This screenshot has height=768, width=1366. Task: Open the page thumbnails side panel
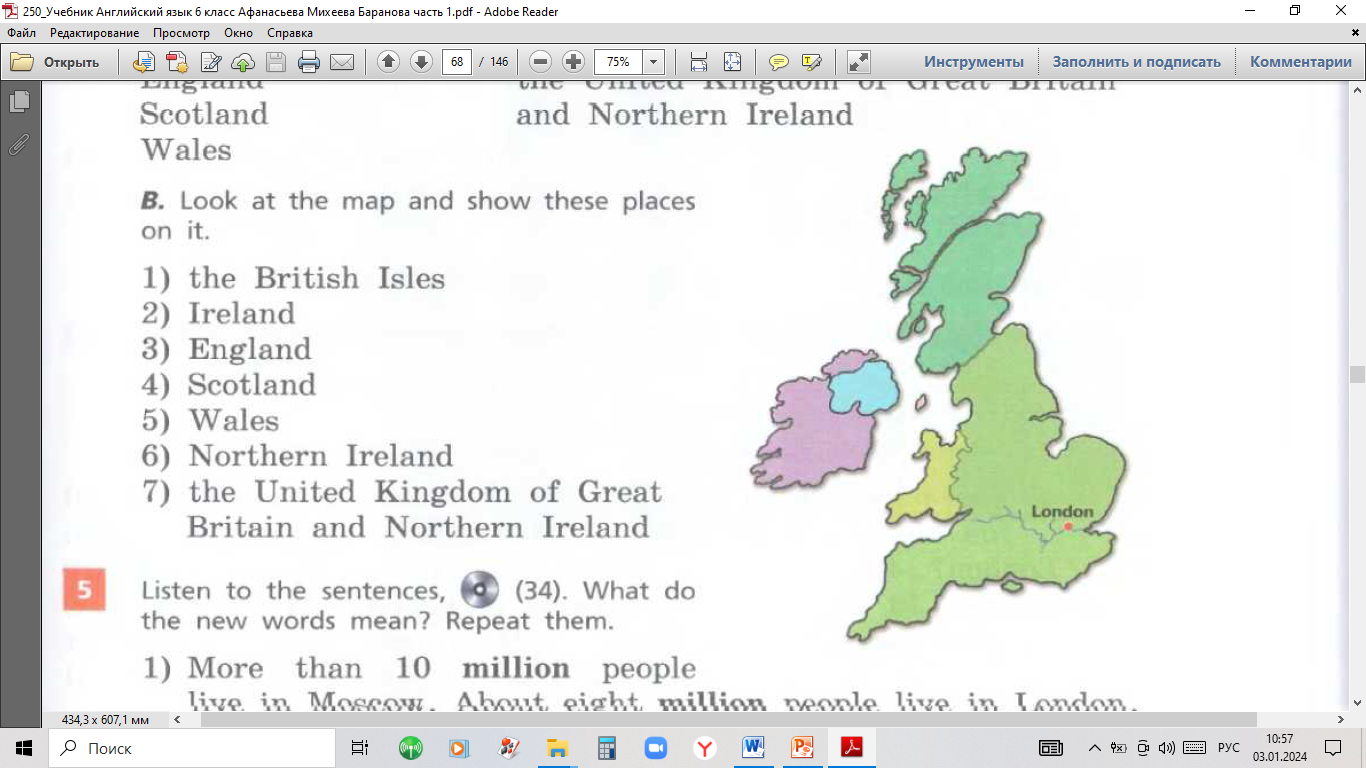pos(18,101)
